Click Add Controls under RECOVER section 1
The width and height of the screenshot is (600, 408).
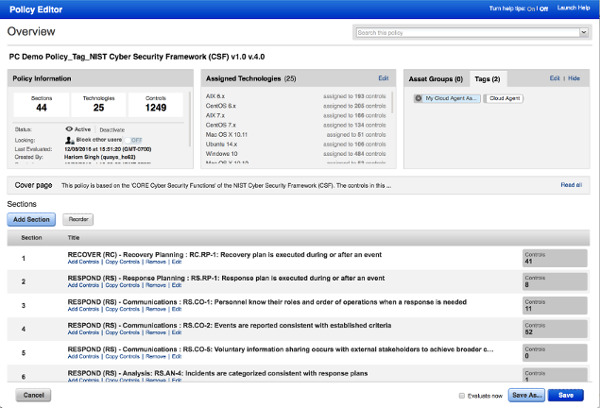[x=84, y=262]
